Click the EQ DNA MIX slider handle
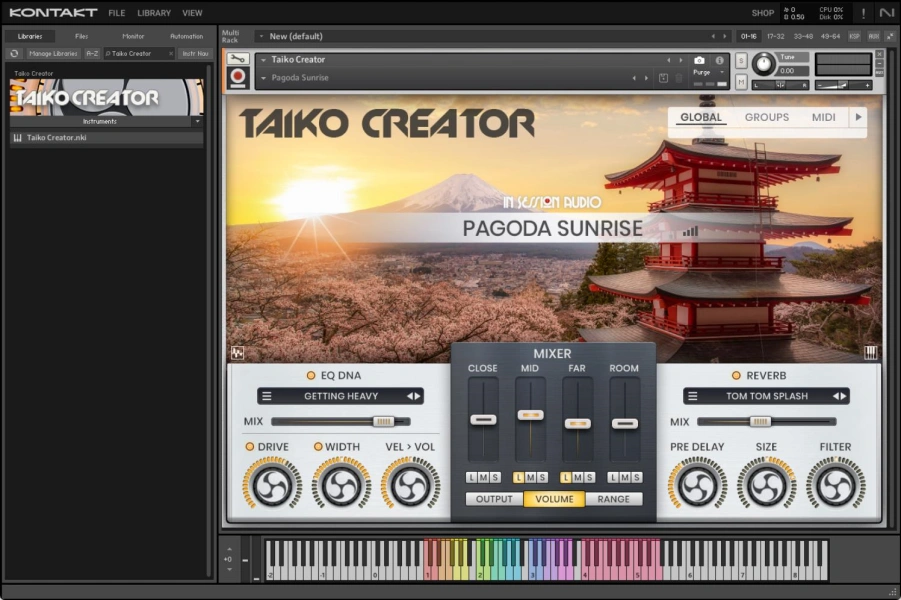The image size is (901, 600). (383, 421)
